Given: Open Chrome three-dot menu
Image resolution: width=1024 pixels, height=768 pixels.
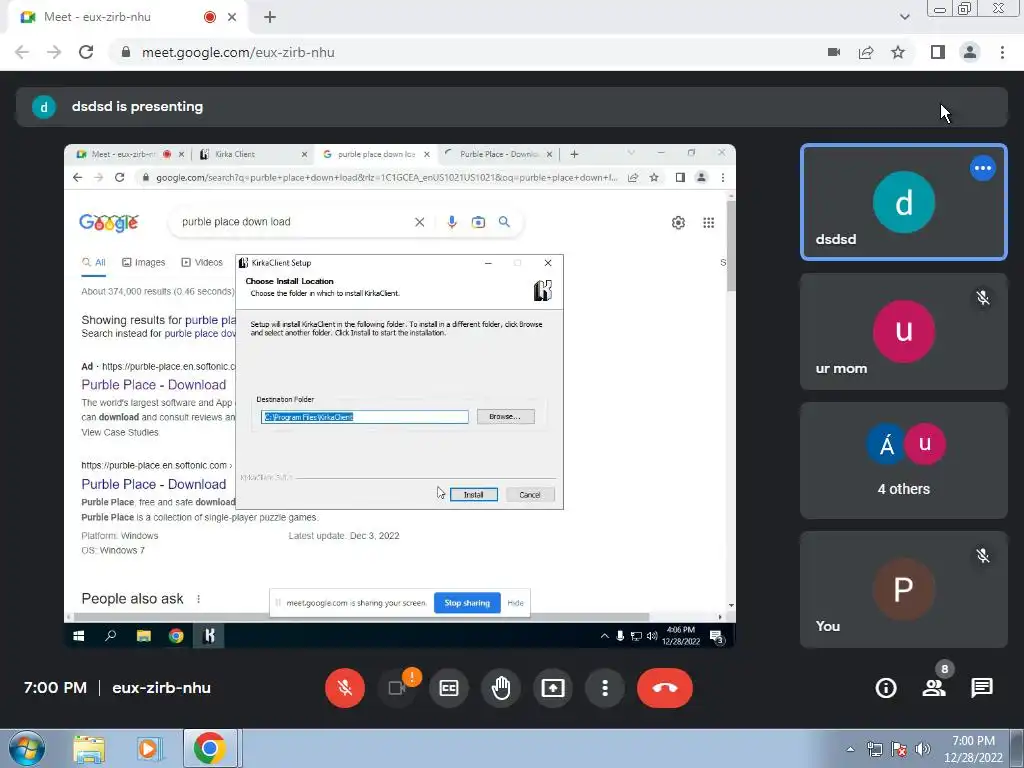Looking at the screenshot, I should tap(1002, 52).
